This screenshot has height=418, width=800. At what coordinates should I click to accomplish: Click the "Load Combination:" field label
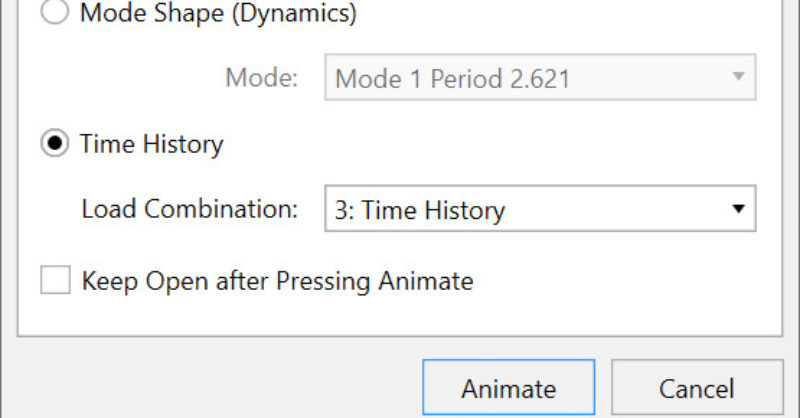tap(190, 210)
